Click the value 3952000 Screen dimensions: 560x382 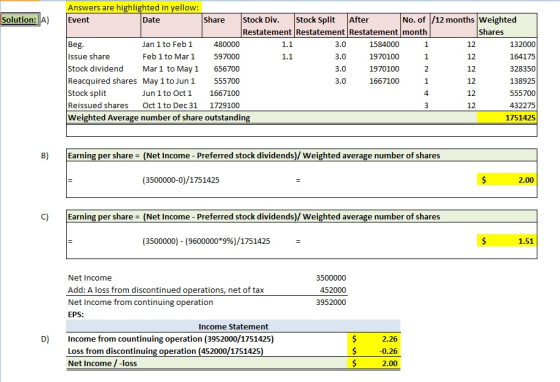click(331, 302)
